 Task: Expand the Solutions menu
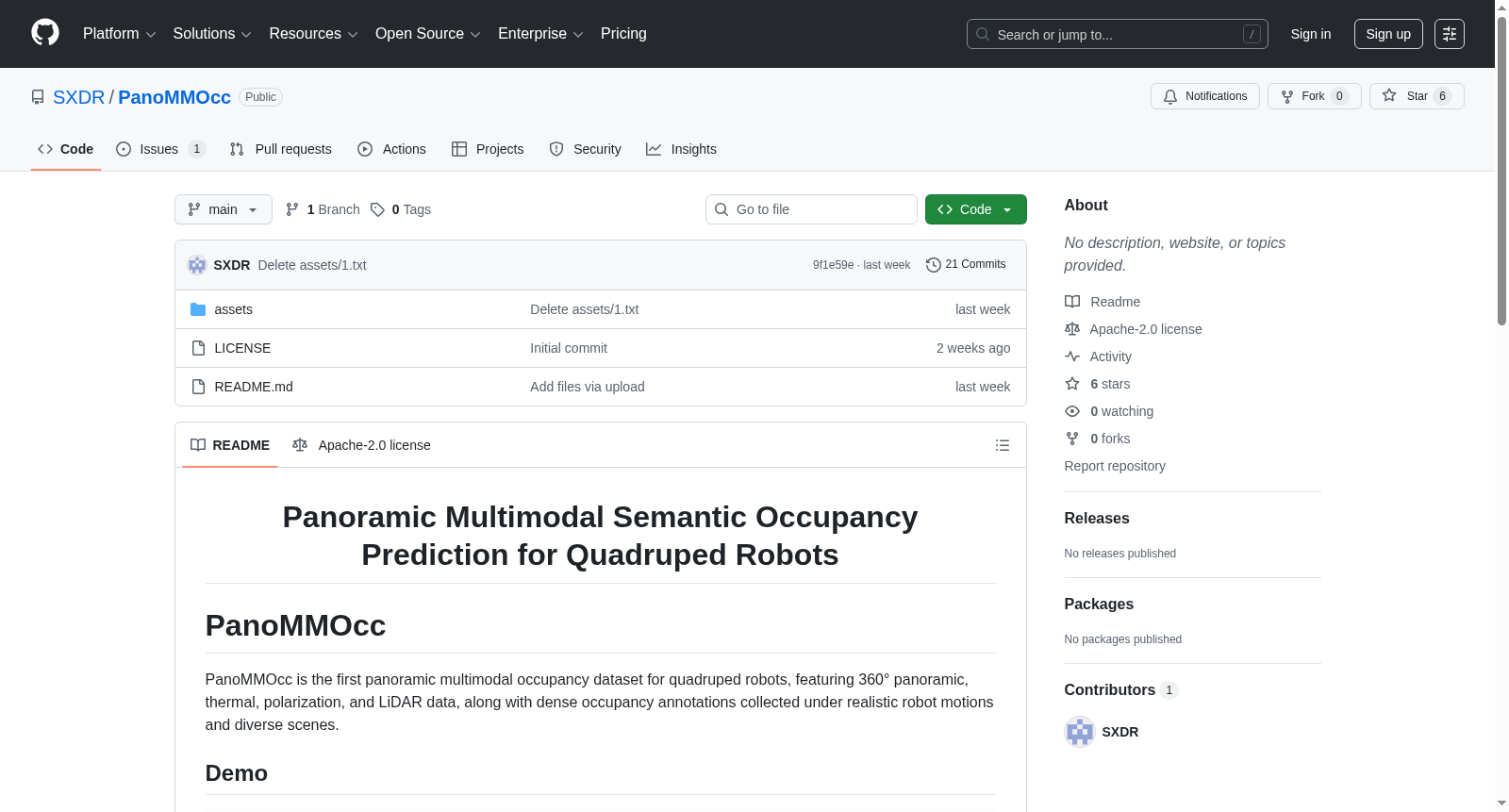pos(212,34)
